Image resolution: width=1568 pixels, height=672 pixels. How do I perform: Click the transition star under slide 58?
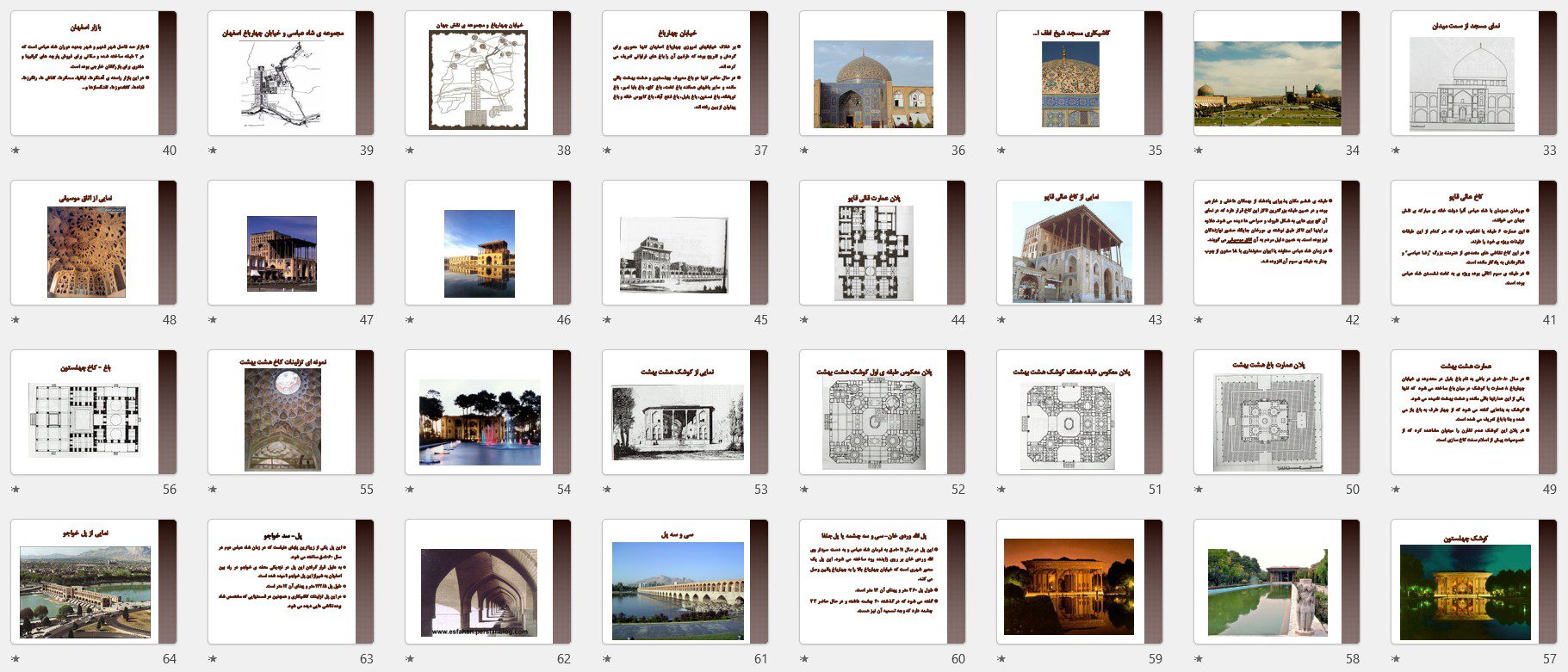pyautogui.click(x=1199, y=659)
